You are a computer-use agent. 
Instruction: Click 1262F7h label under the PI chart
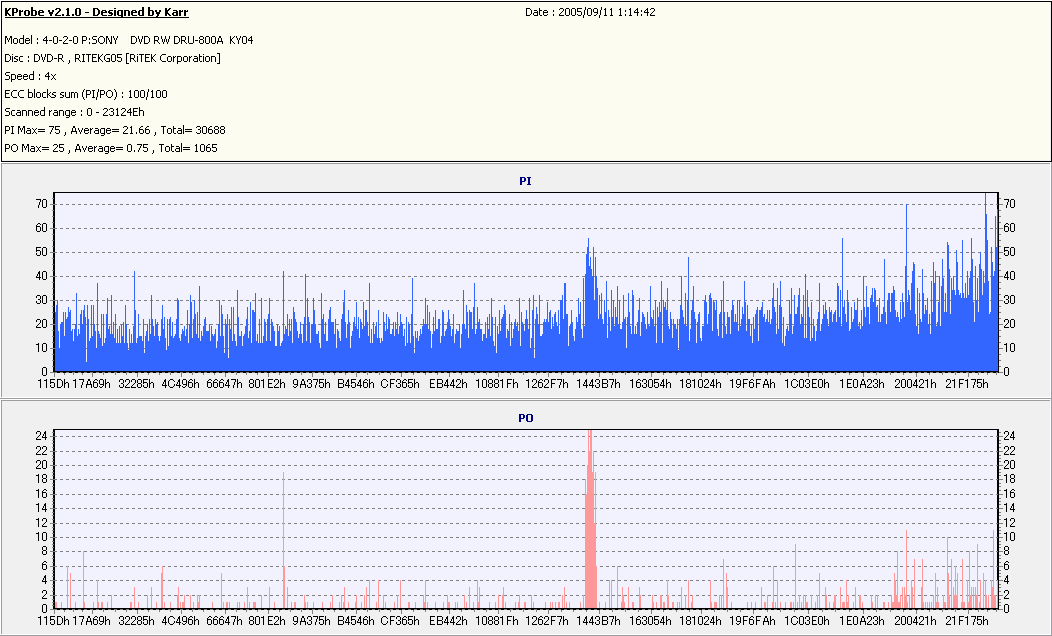[546, 384]
